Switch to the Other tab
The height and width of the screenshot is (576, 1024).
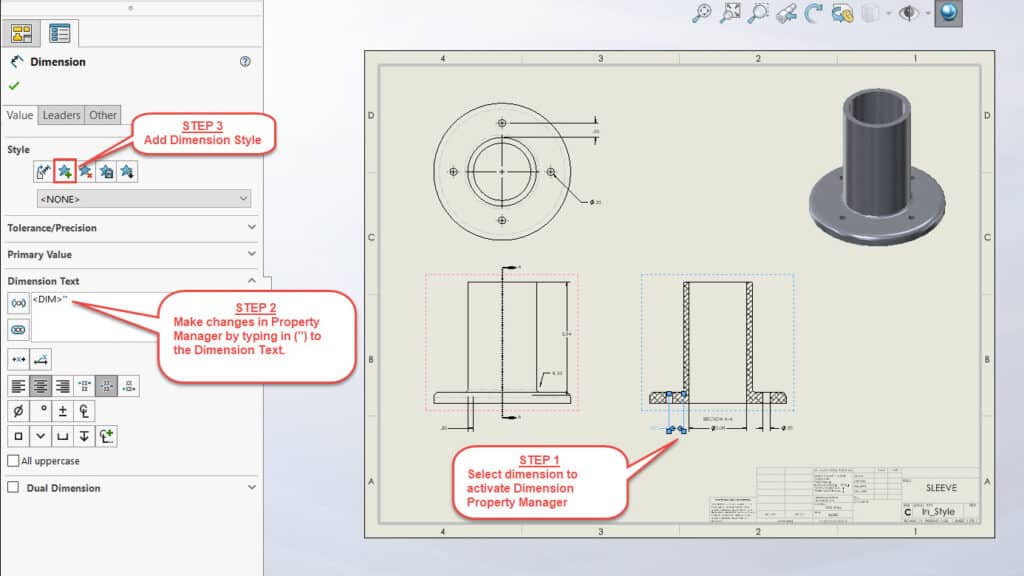(x=101, y=115)
